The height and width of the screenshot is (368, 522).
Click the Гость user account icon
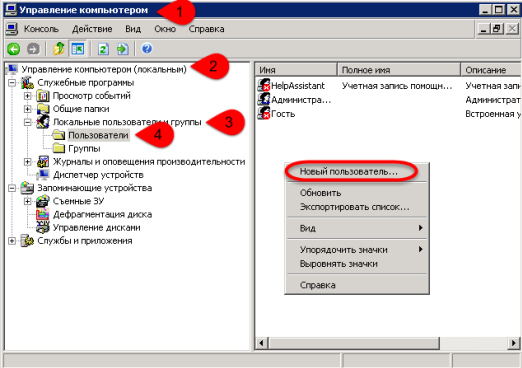(264, 113)
